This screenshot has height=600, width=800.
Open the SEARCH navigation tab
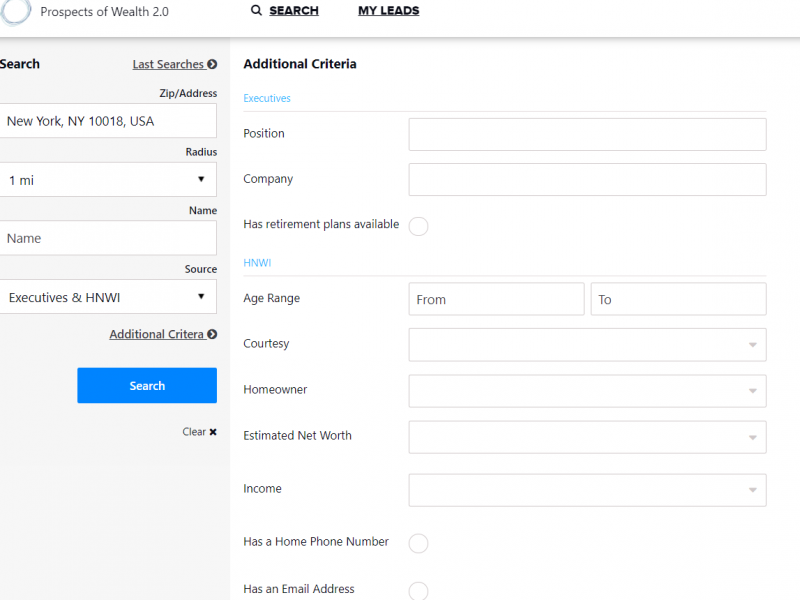coord(293,11)
